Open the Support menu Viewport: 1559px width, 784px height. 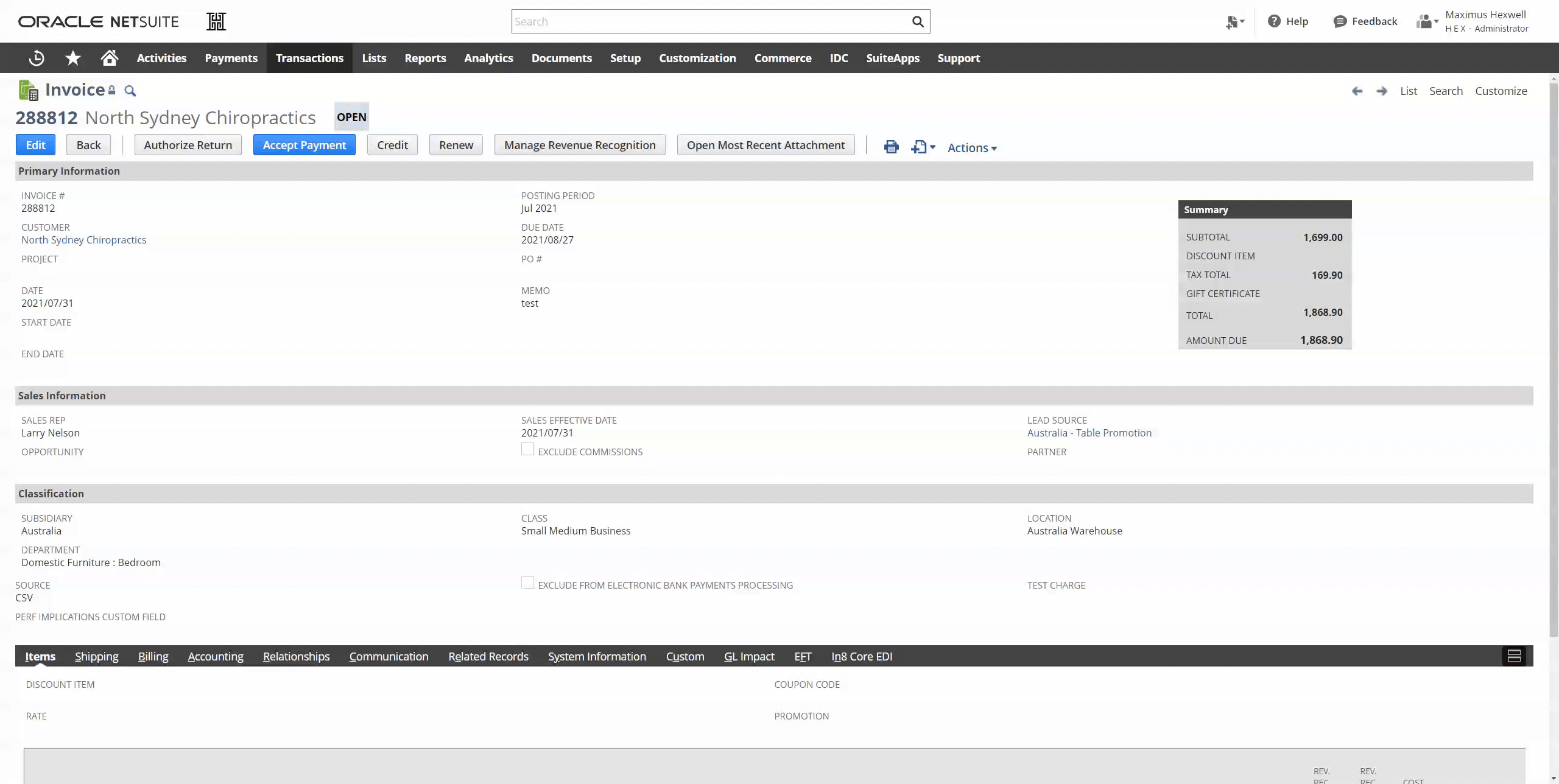pos(959,58)
